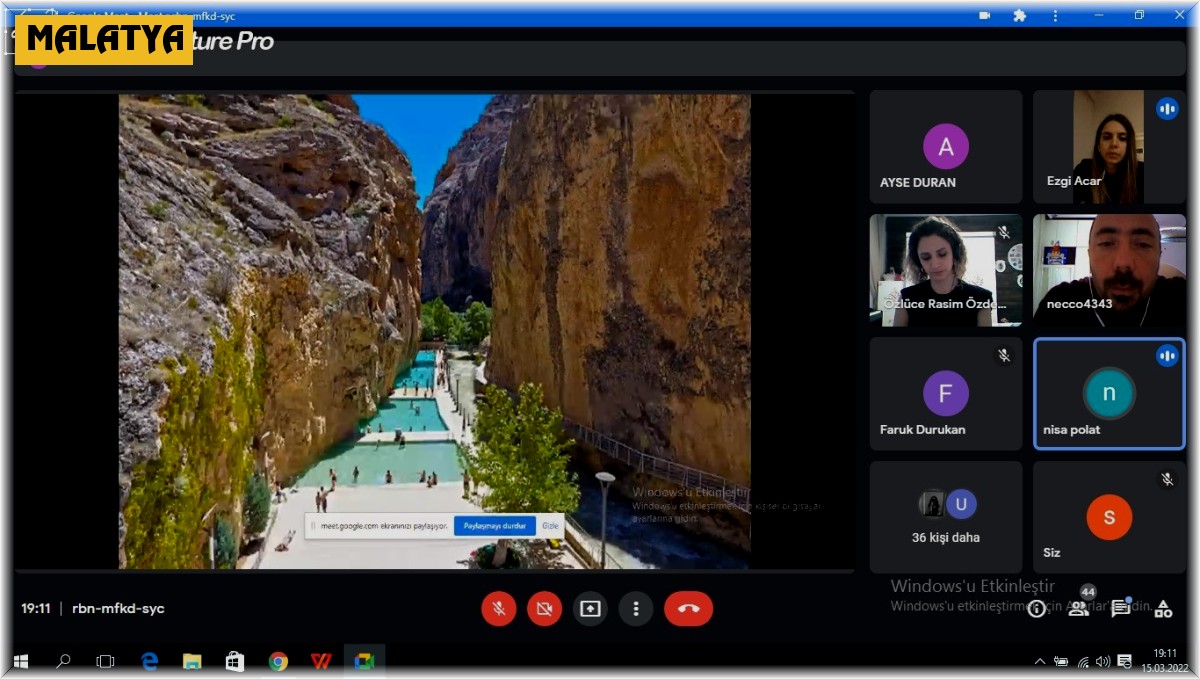Open the Chrome three-dot menu in title bar

pyautogui.click(x=1055, y=16)
